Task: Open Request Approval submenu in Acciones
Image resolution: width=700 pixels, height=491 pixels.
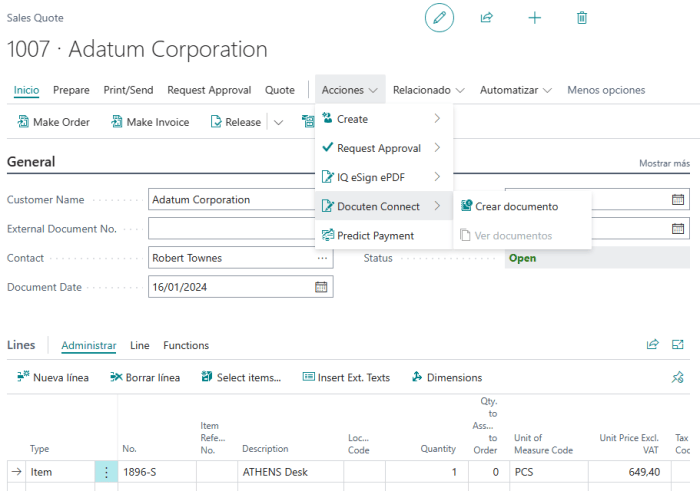Action: click(384, 148)
